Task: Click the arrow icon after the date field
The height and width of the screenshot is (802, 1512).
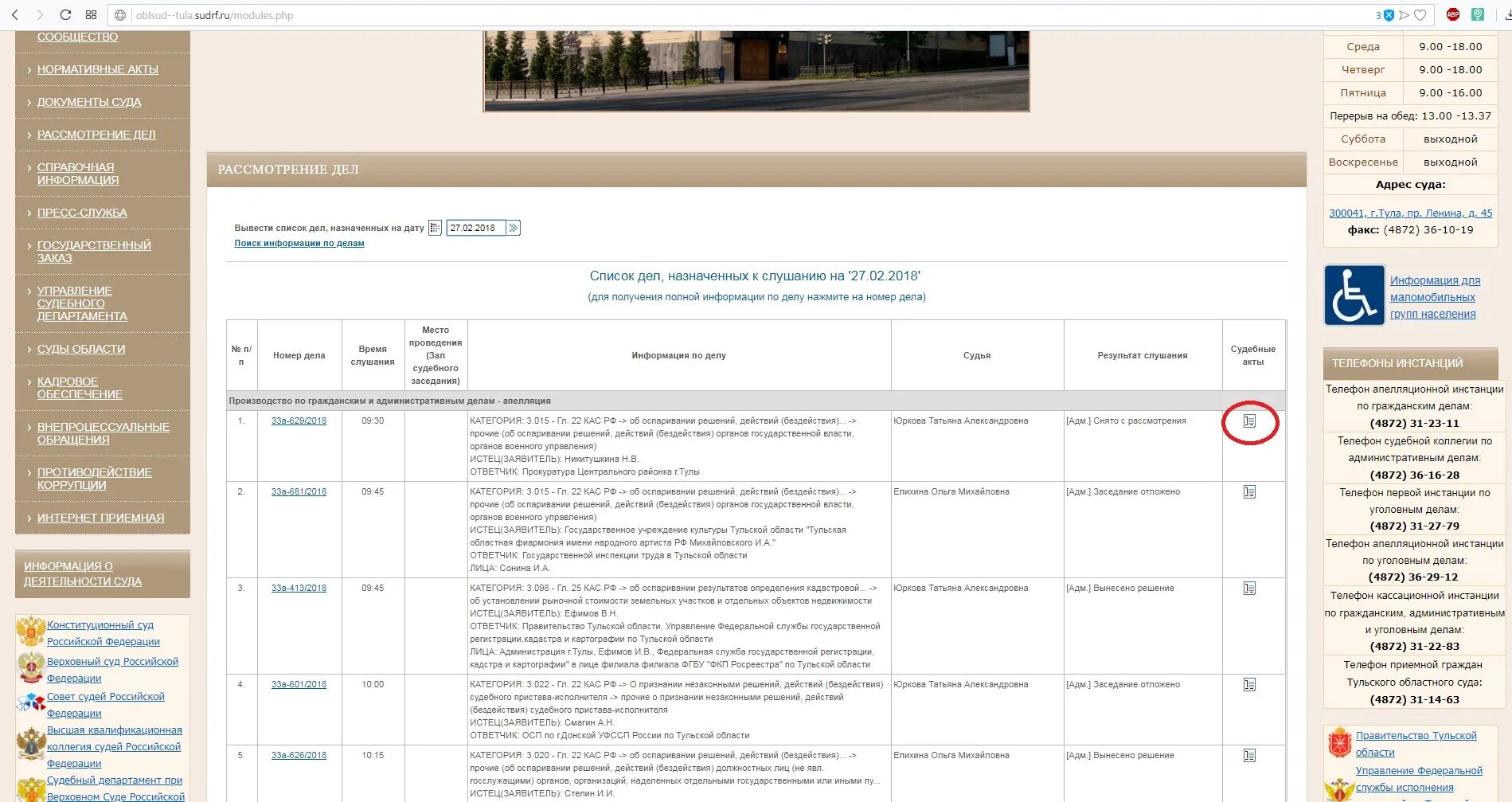Action: click(514, 228)
